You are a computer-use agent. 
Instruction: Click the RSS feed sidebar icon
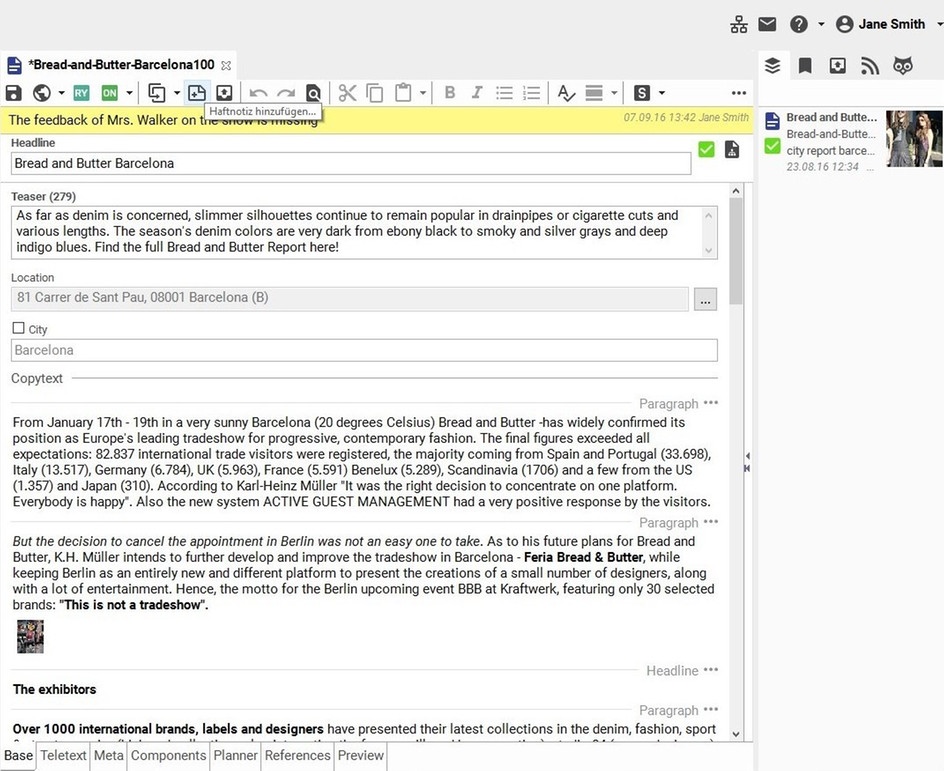pos(870,66)
